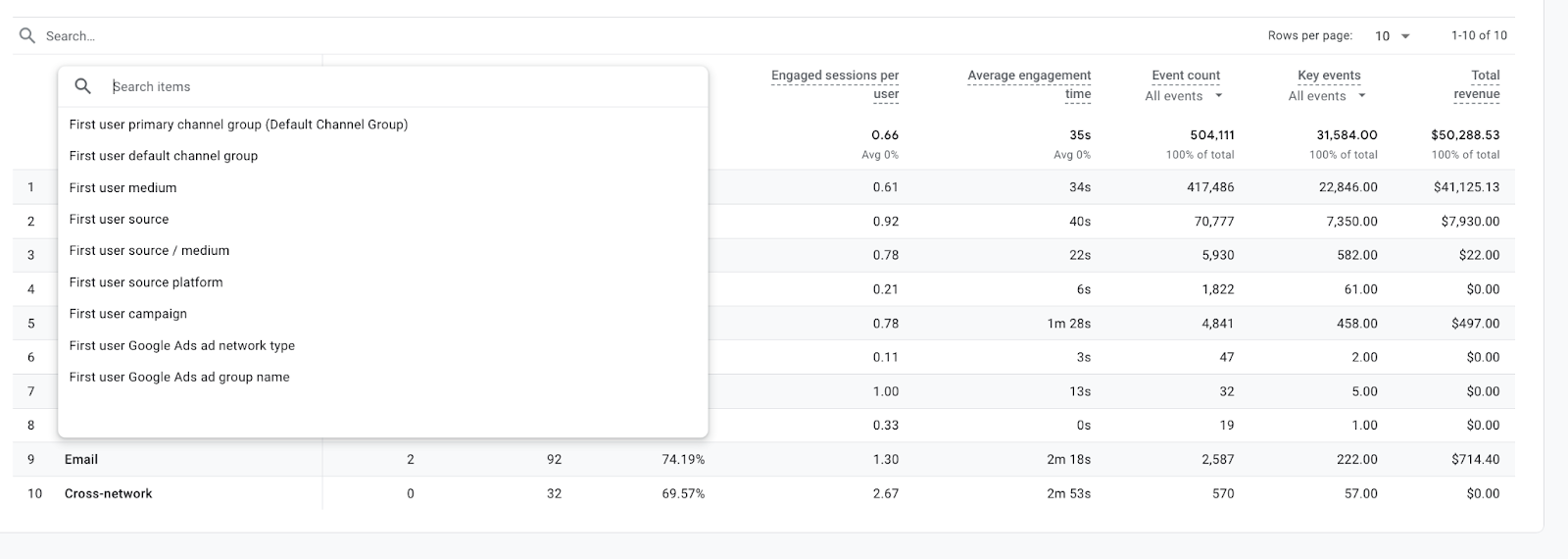
Task: Select First user Google Ads ad group name
Action: click(x=179, y=377)
